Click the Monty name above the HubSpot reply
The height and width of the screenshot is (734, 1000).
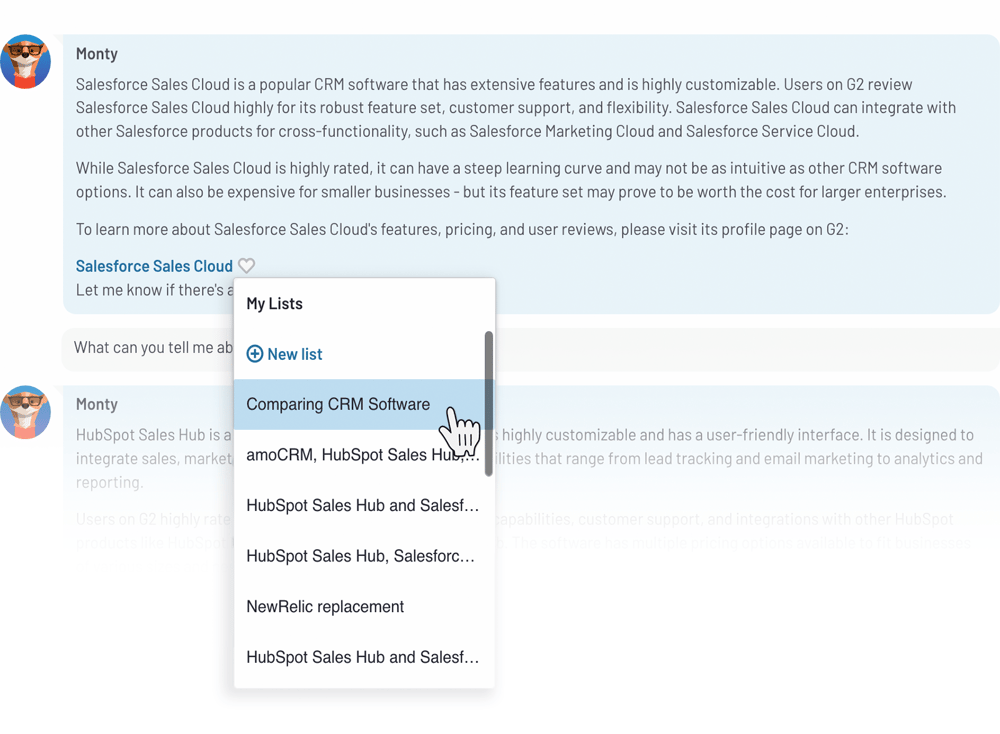[97, 404]
